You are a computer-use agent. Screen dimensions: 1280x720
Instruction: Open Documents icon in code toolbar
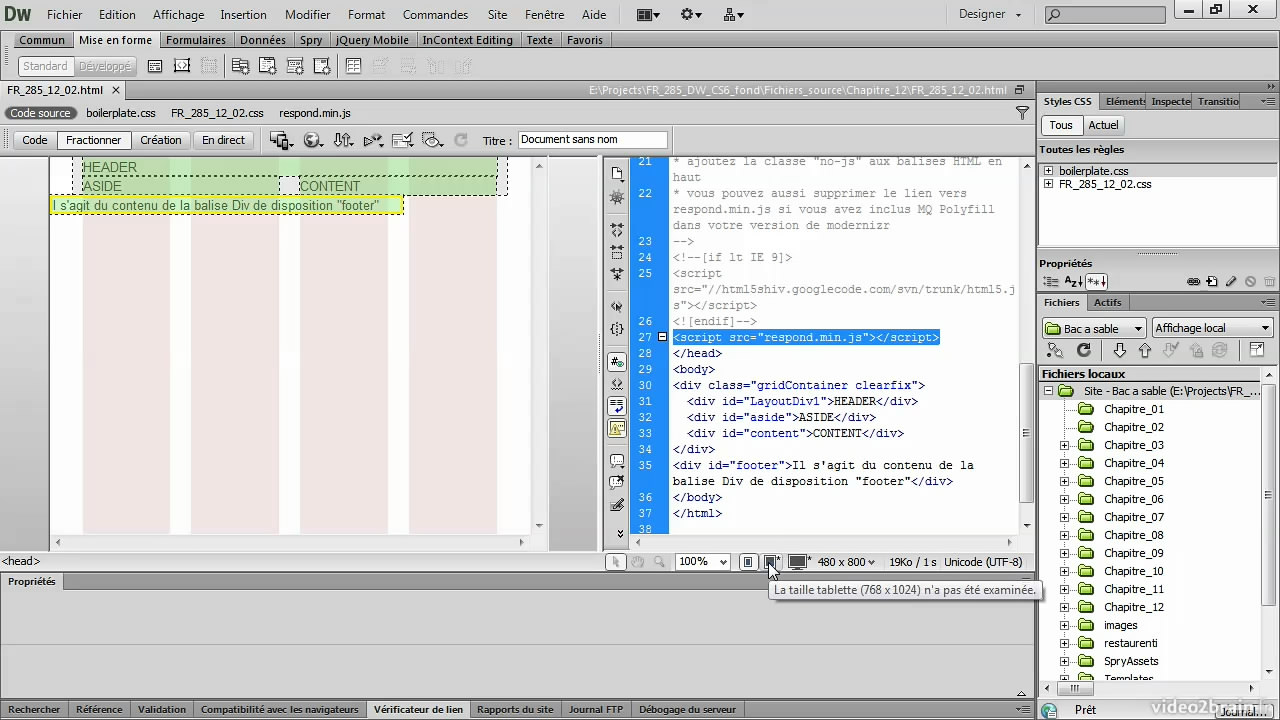coord(617,173)
